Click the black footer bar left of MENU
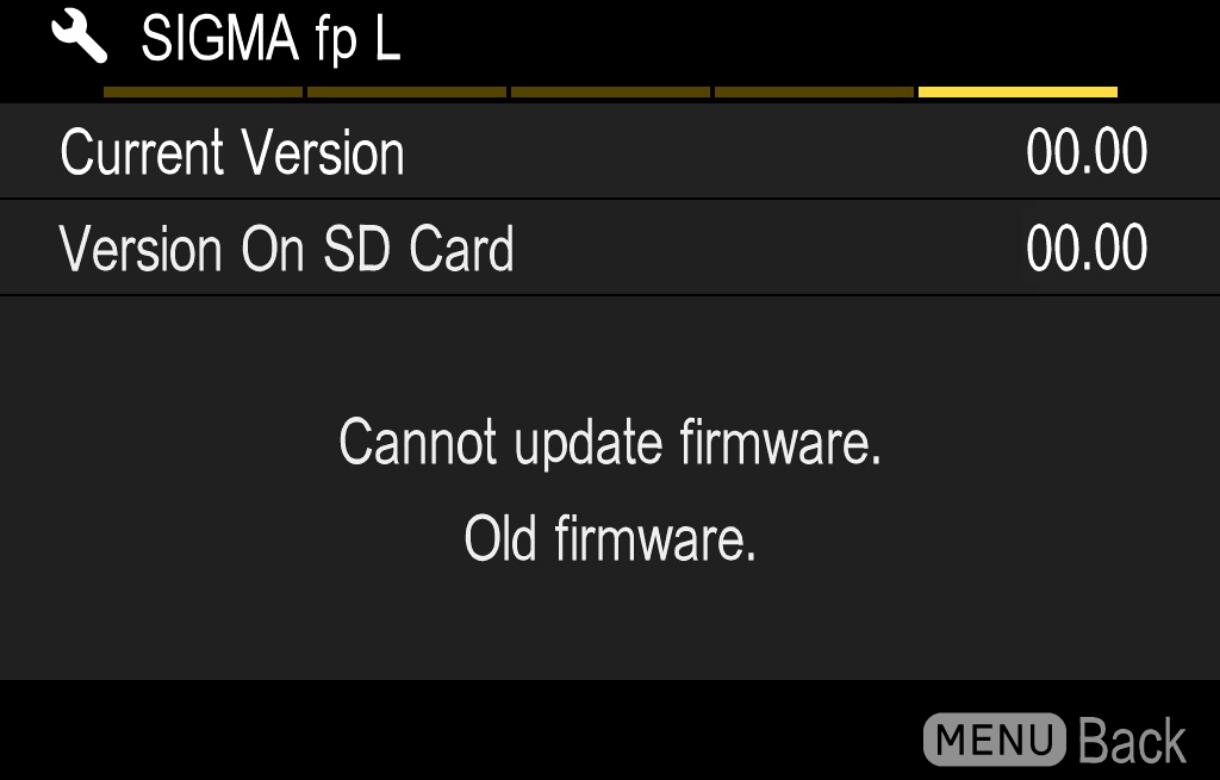1220x780 pixels. 460,732
